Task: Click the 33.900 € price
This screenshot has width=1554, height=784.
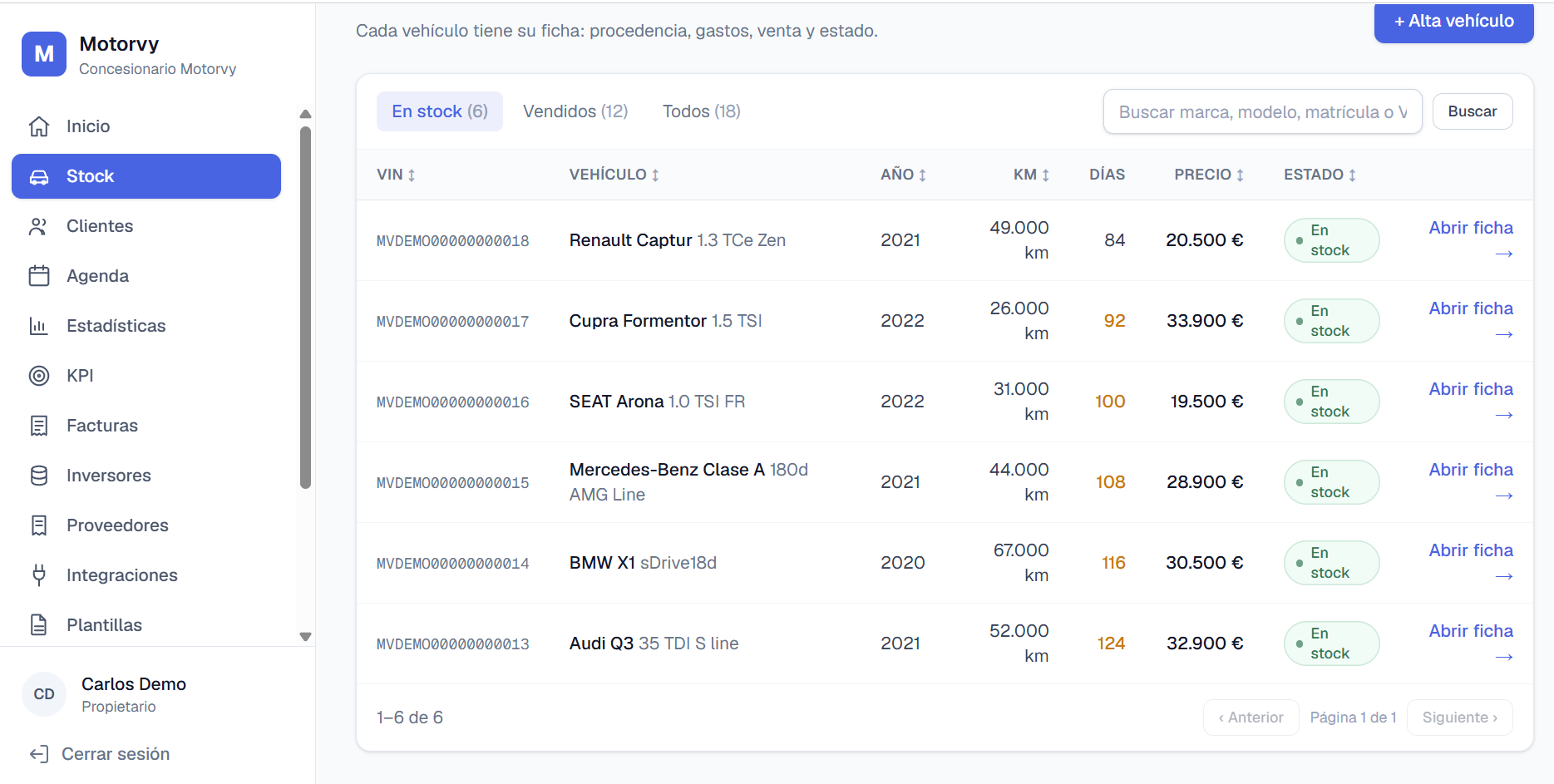Action: pyautogui.click(x=1205, y=321)
